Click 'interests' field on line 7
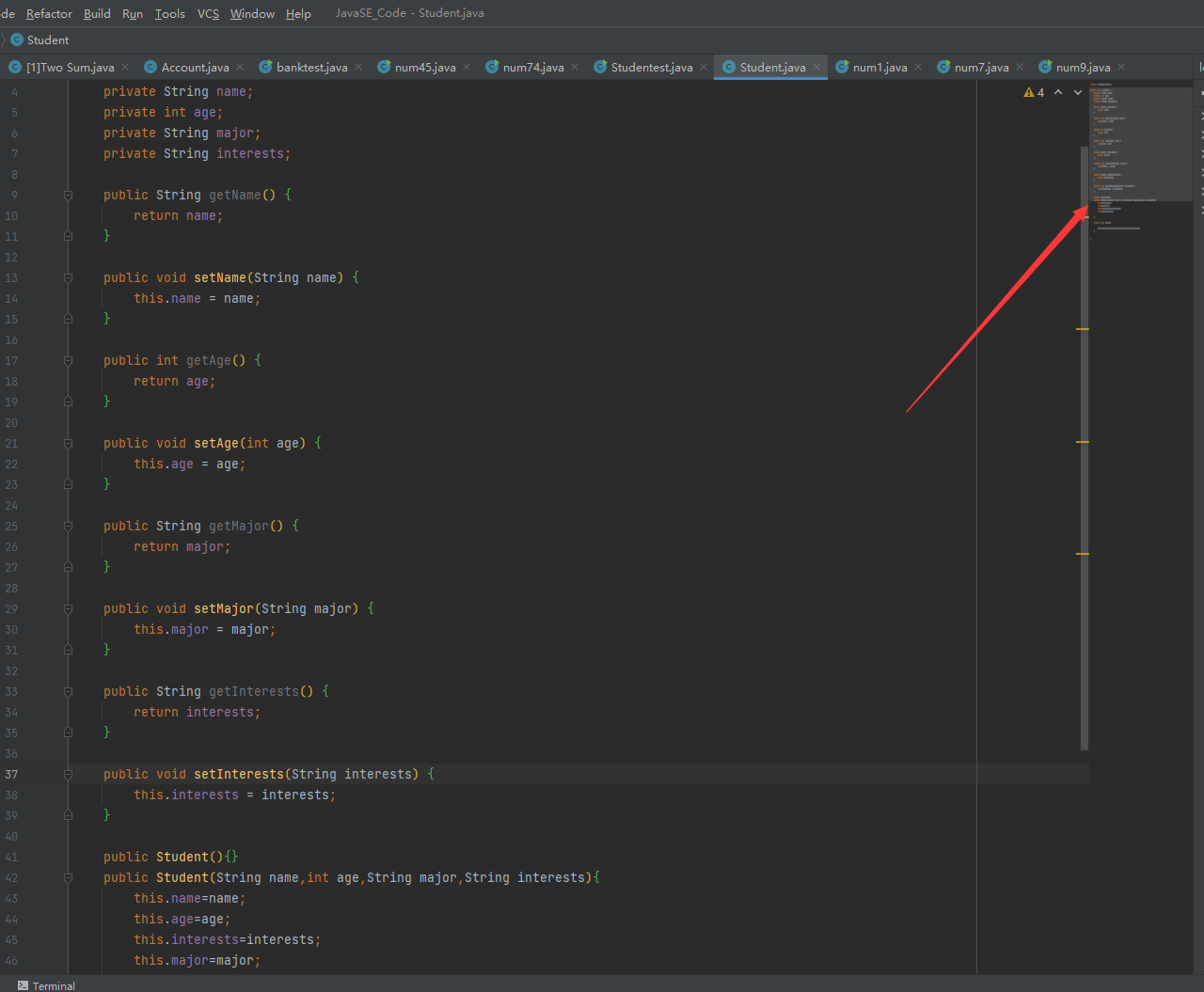Screen dimensions: 1204x992 250,154
